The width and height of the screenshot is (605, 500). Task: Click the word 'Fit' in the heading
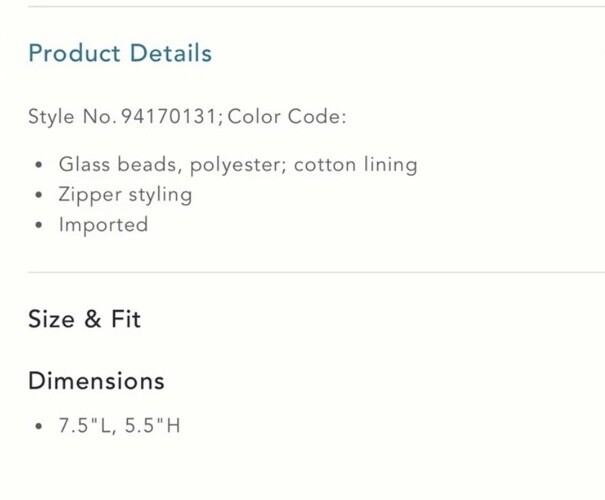coord(126,319)
